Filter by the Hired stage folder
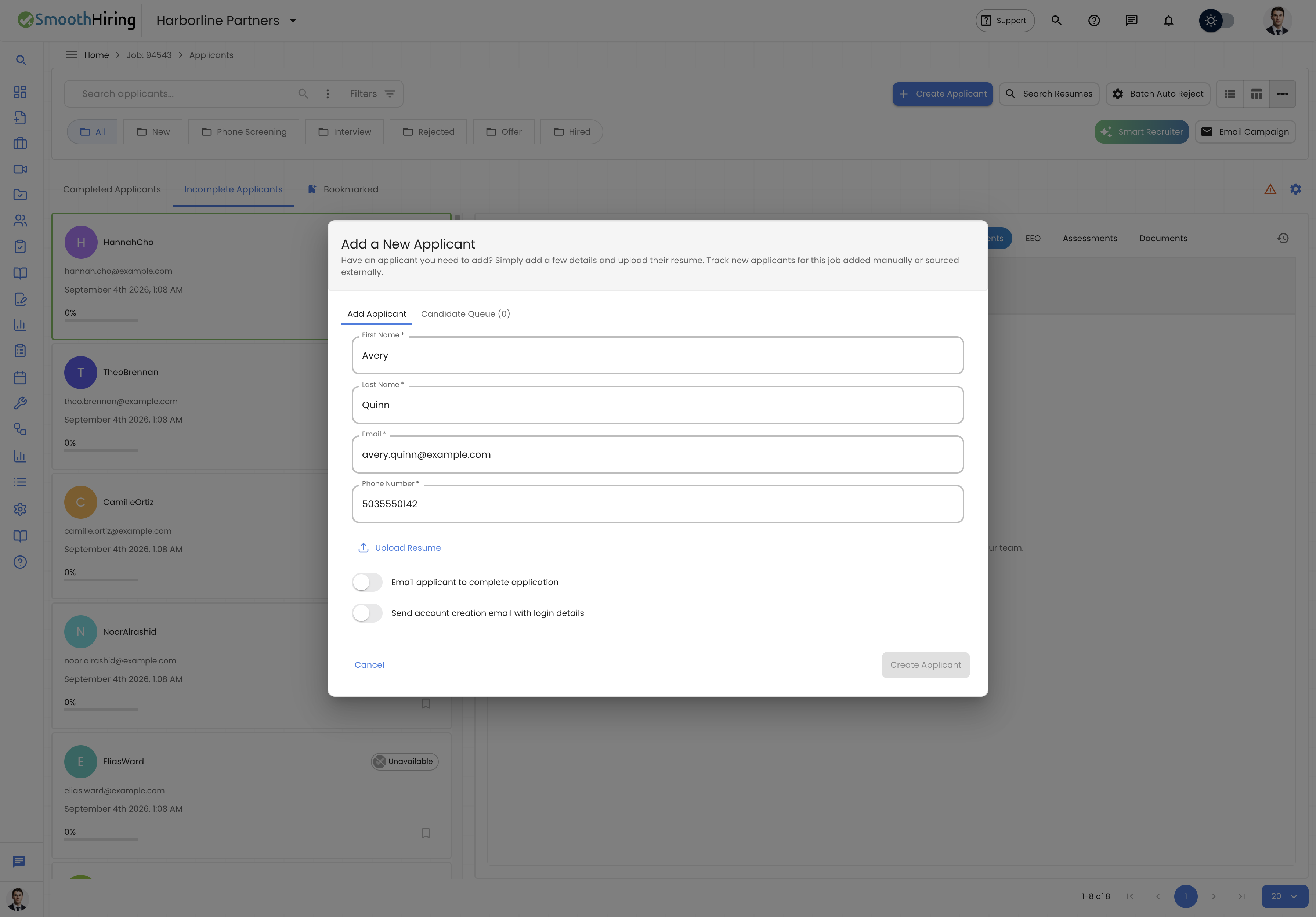This screenshot has width=1316, height=917. pyautogui.click(x=571, y=132)
